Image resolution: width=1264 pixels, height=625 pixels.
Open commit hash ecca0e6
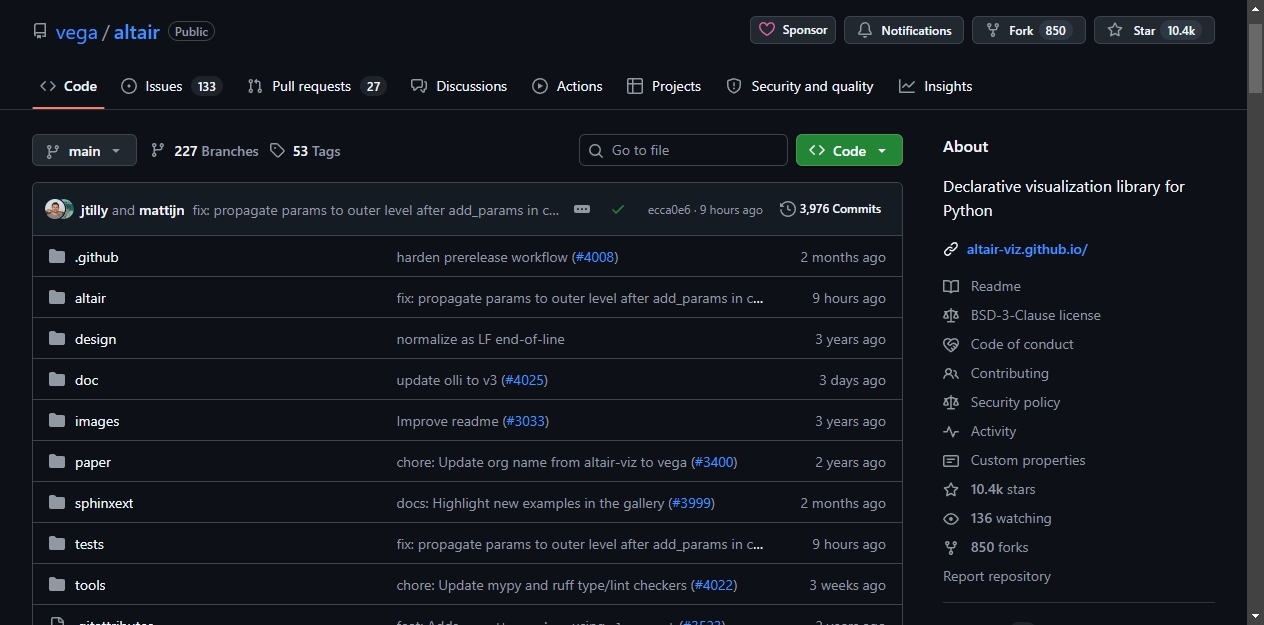coord(669,210)
